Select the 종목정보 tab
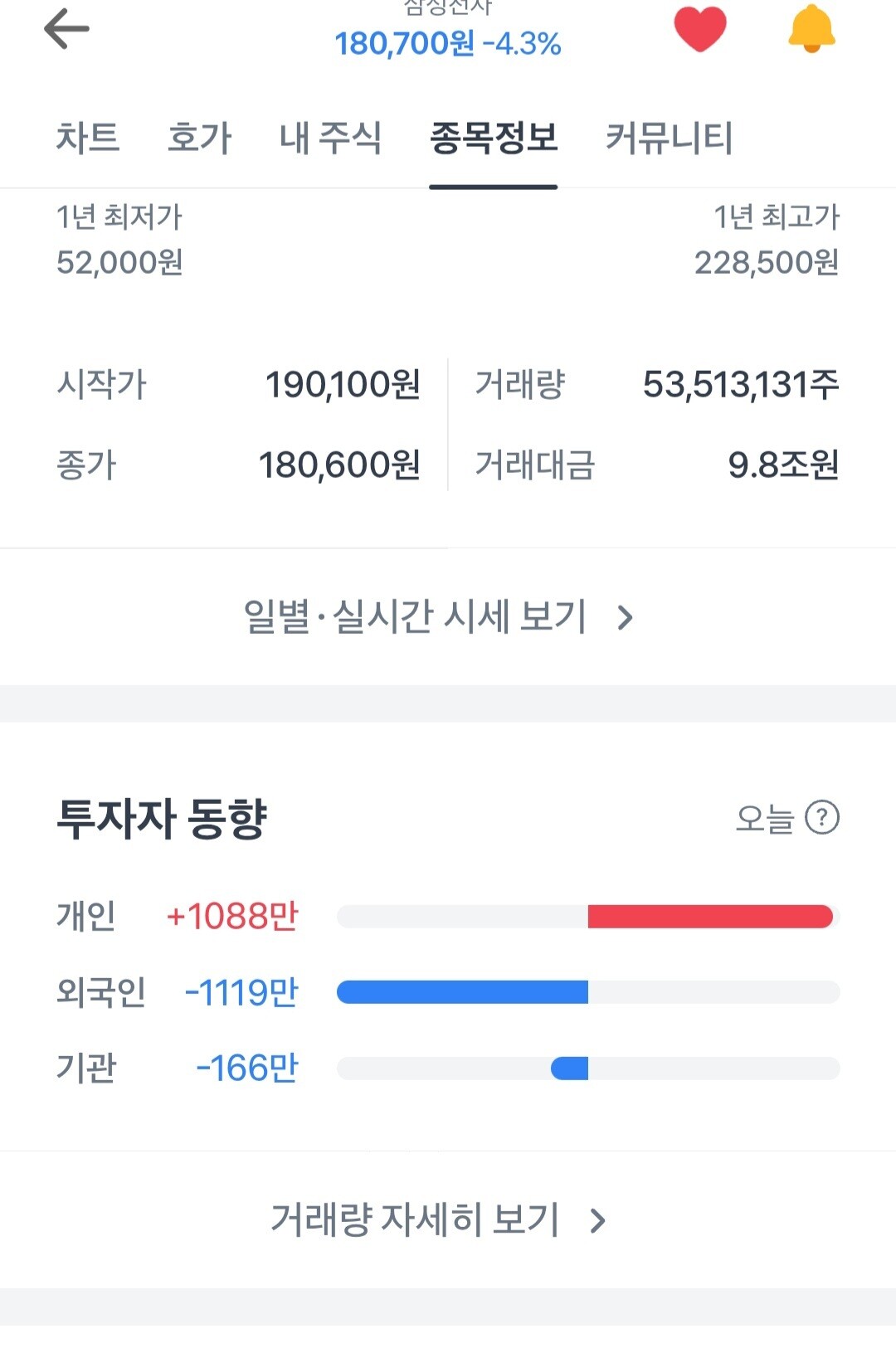 (x=494, y=138)
